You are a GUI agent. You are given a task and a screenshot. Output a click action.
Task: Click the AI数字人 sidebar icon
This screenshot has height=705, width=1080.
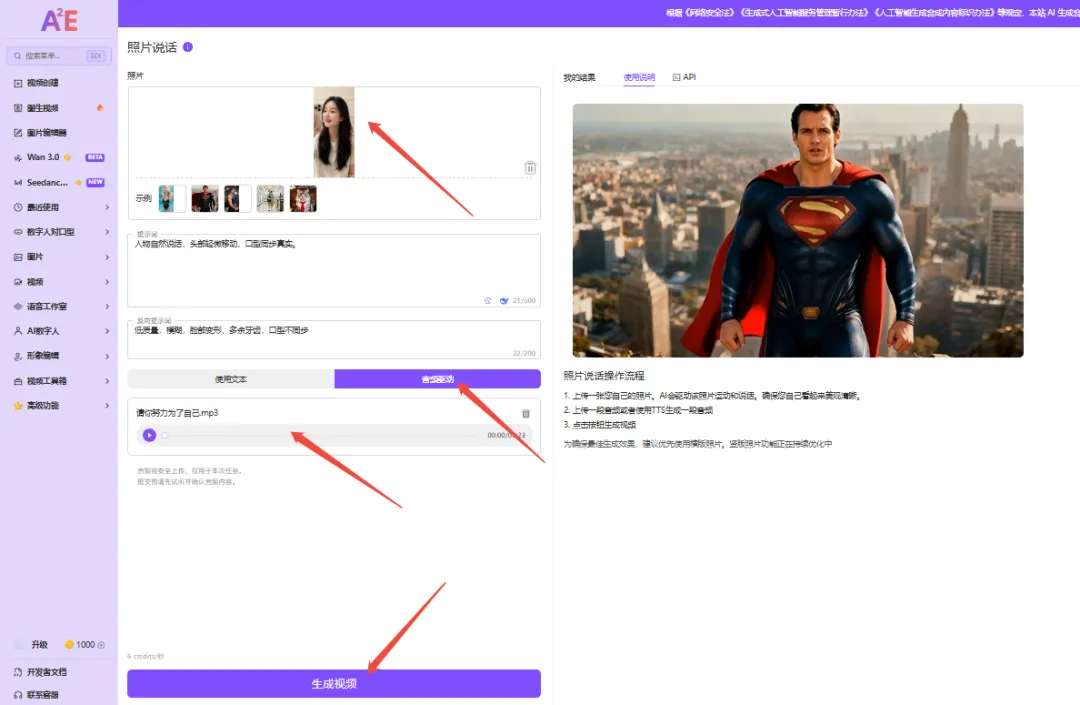18,331
